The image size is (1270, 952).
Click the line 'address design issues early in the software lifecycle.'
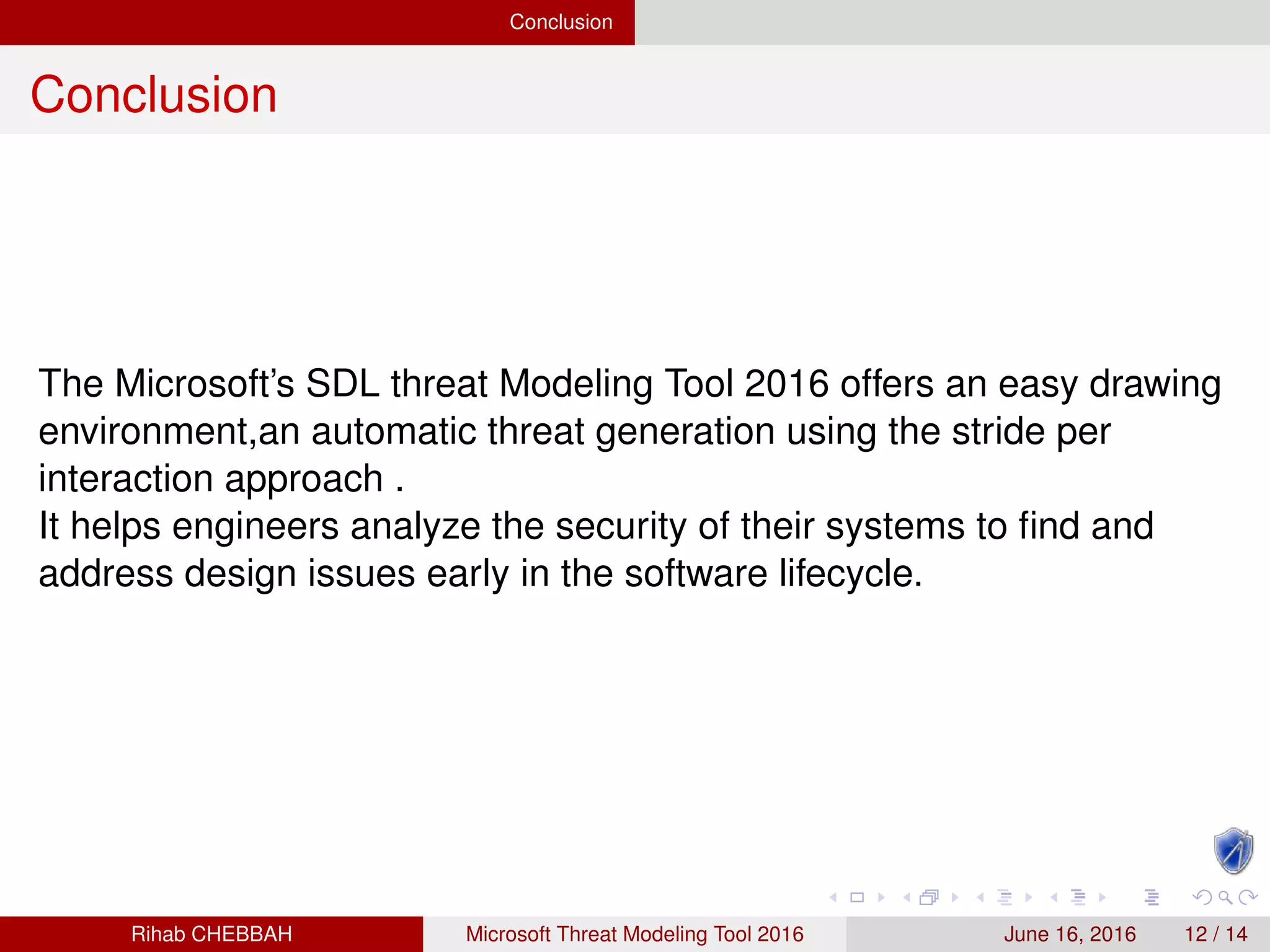[x=481, y=574]
